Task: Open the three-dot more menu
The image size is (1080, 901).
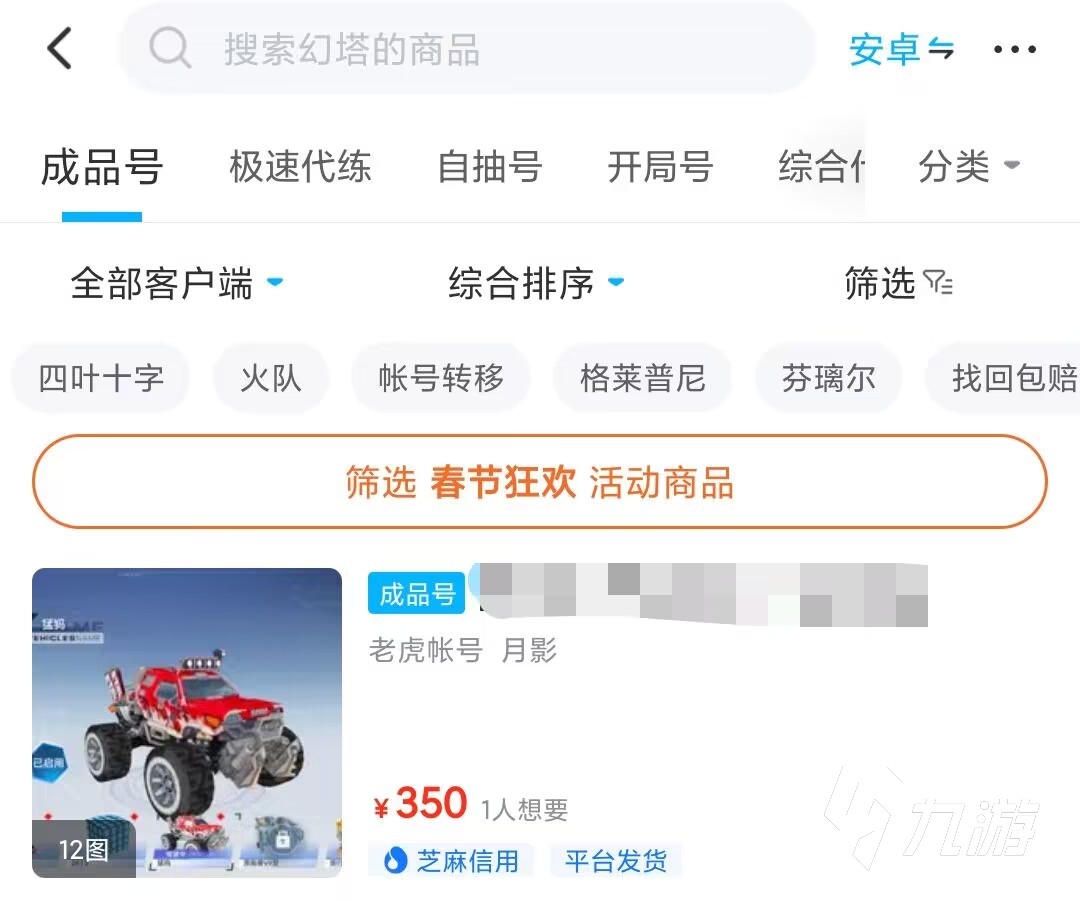Action: (1015, 50)
